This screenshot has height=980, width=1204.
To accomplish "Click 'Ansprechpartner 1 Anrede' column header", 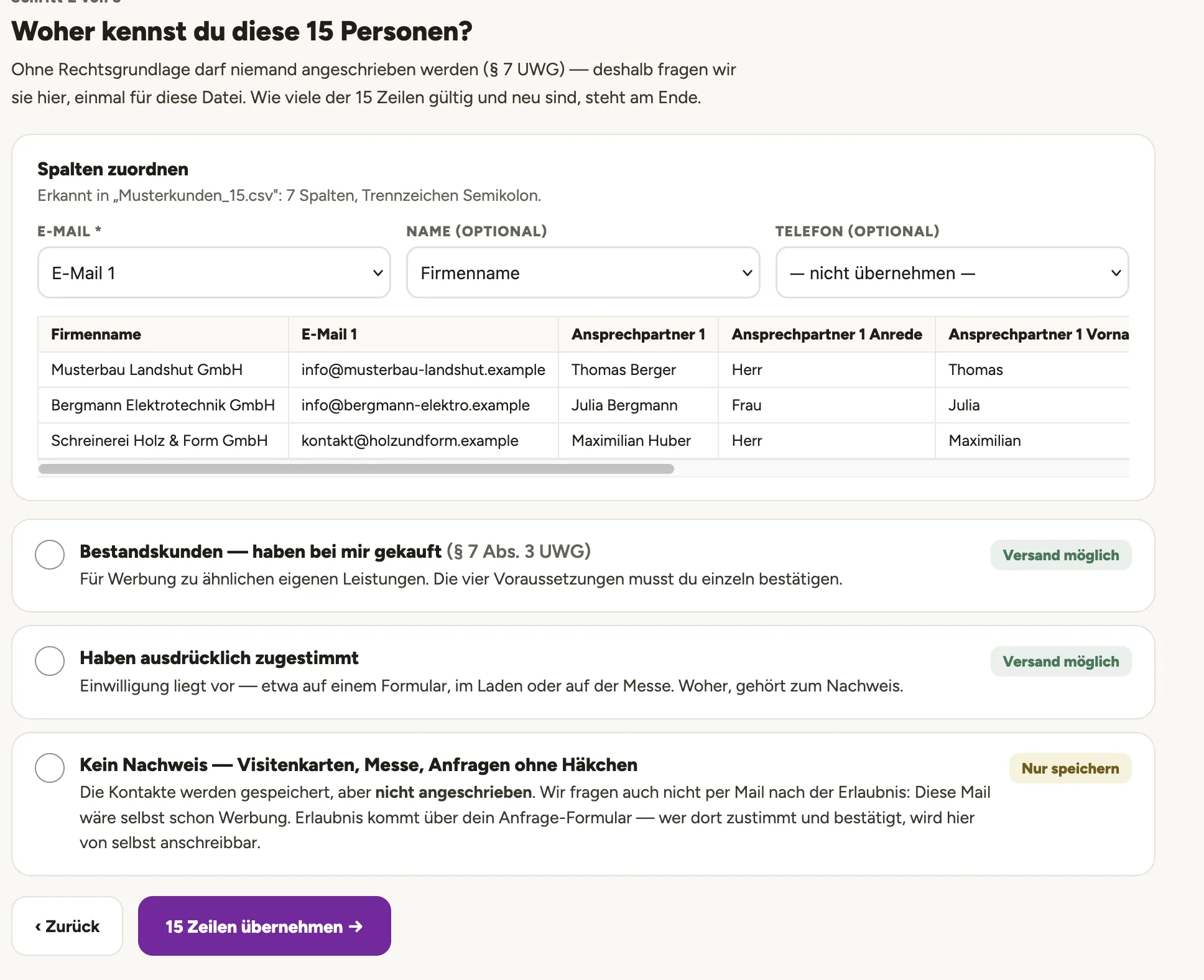I will 827,335.
